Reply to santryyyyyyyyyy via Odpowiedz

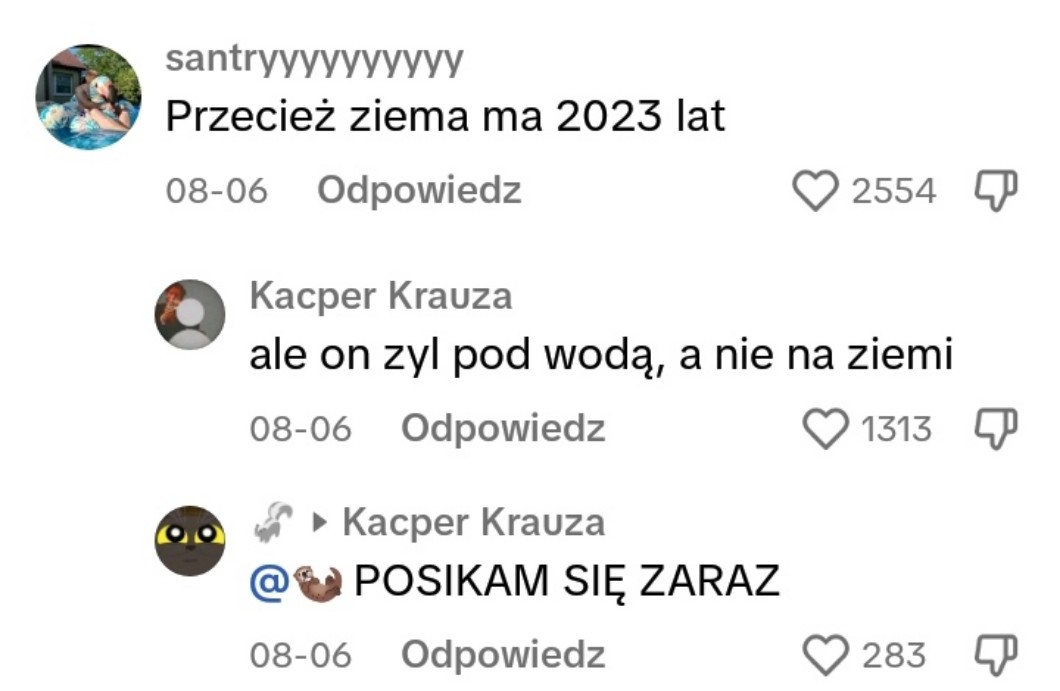419,191
